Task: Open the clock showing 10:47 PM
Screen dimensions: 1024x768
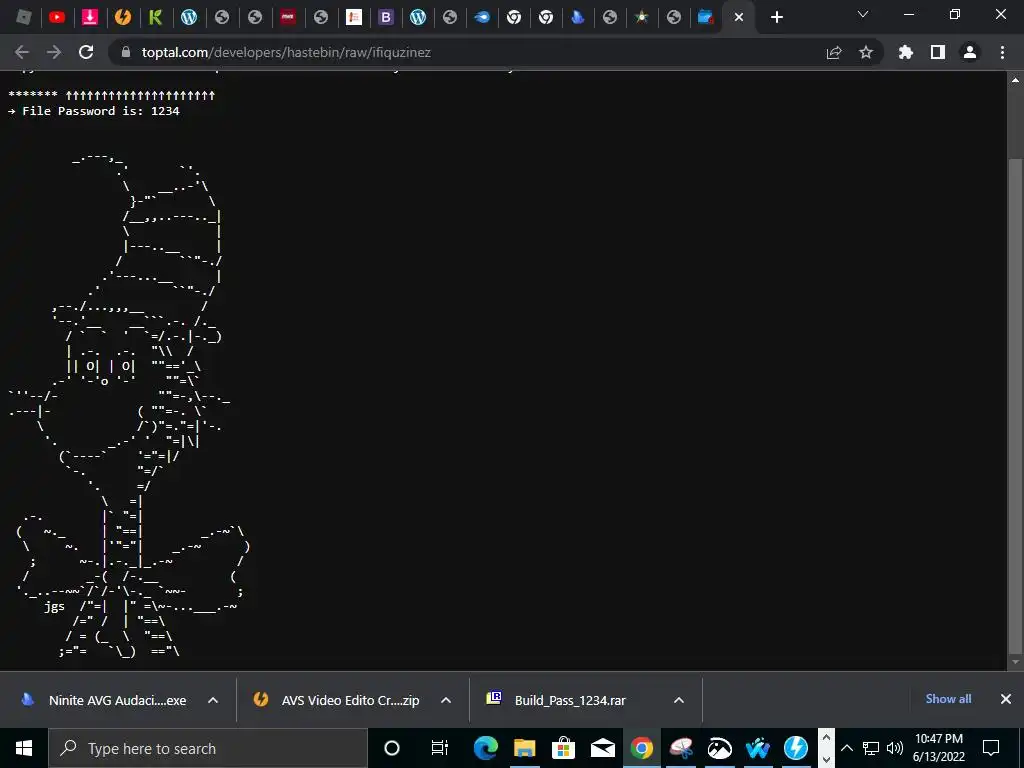Action: point(938,748)
